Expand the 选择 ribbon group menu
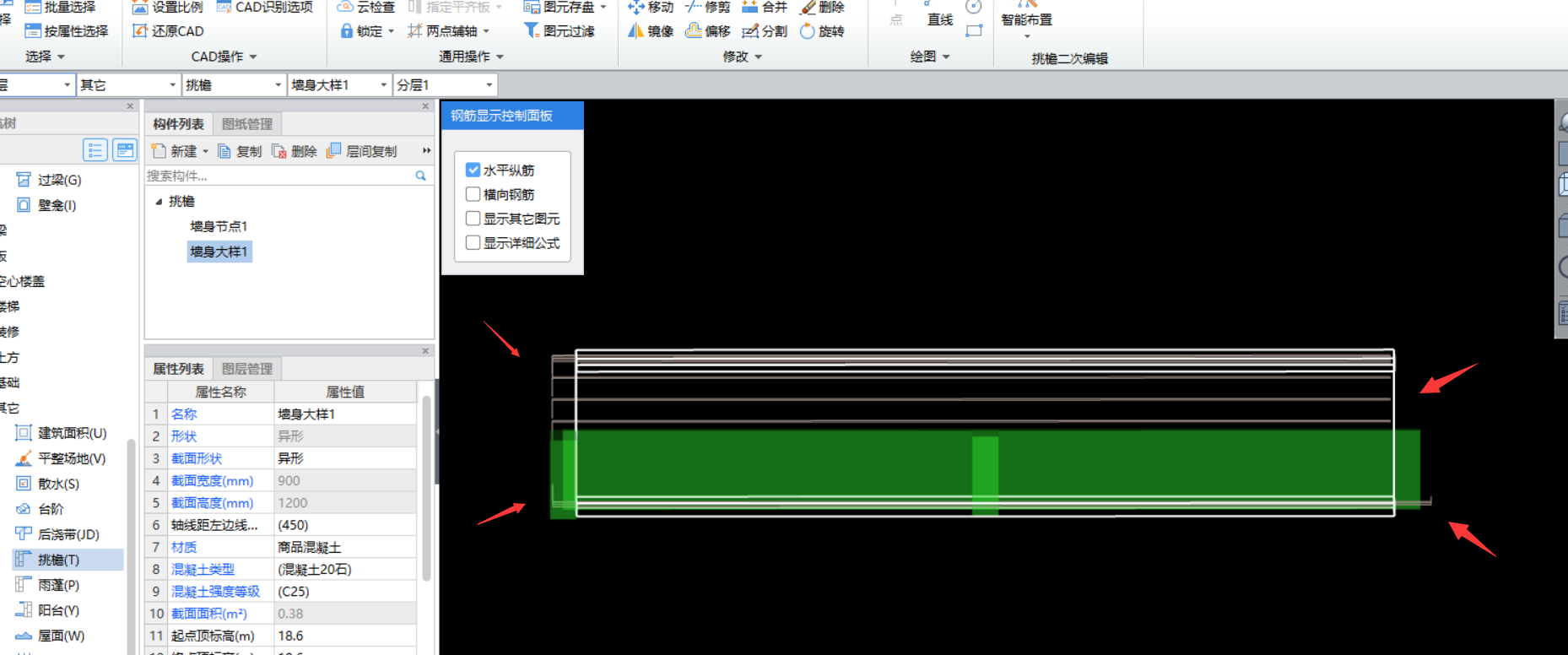This screenshot has width=1568, height=655. tap(45, 57)
